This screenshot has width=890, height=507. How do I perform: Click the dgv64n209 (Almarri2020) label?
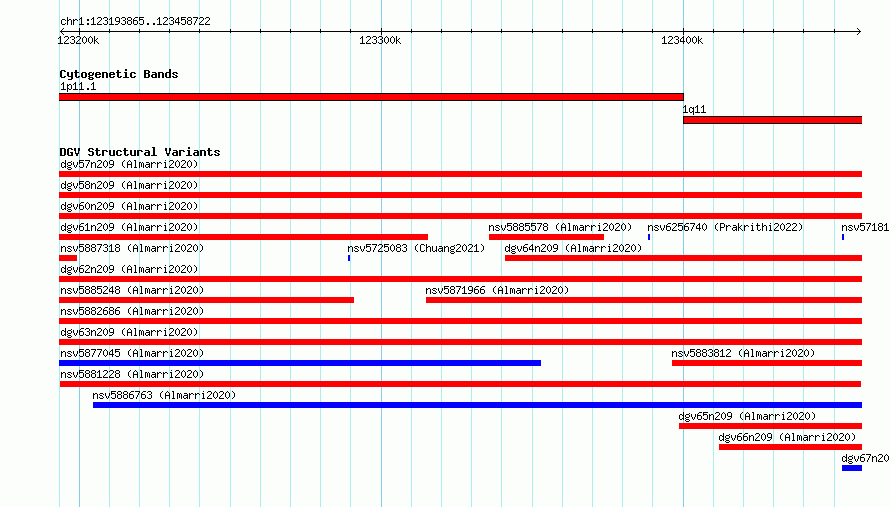coord(573,248)
